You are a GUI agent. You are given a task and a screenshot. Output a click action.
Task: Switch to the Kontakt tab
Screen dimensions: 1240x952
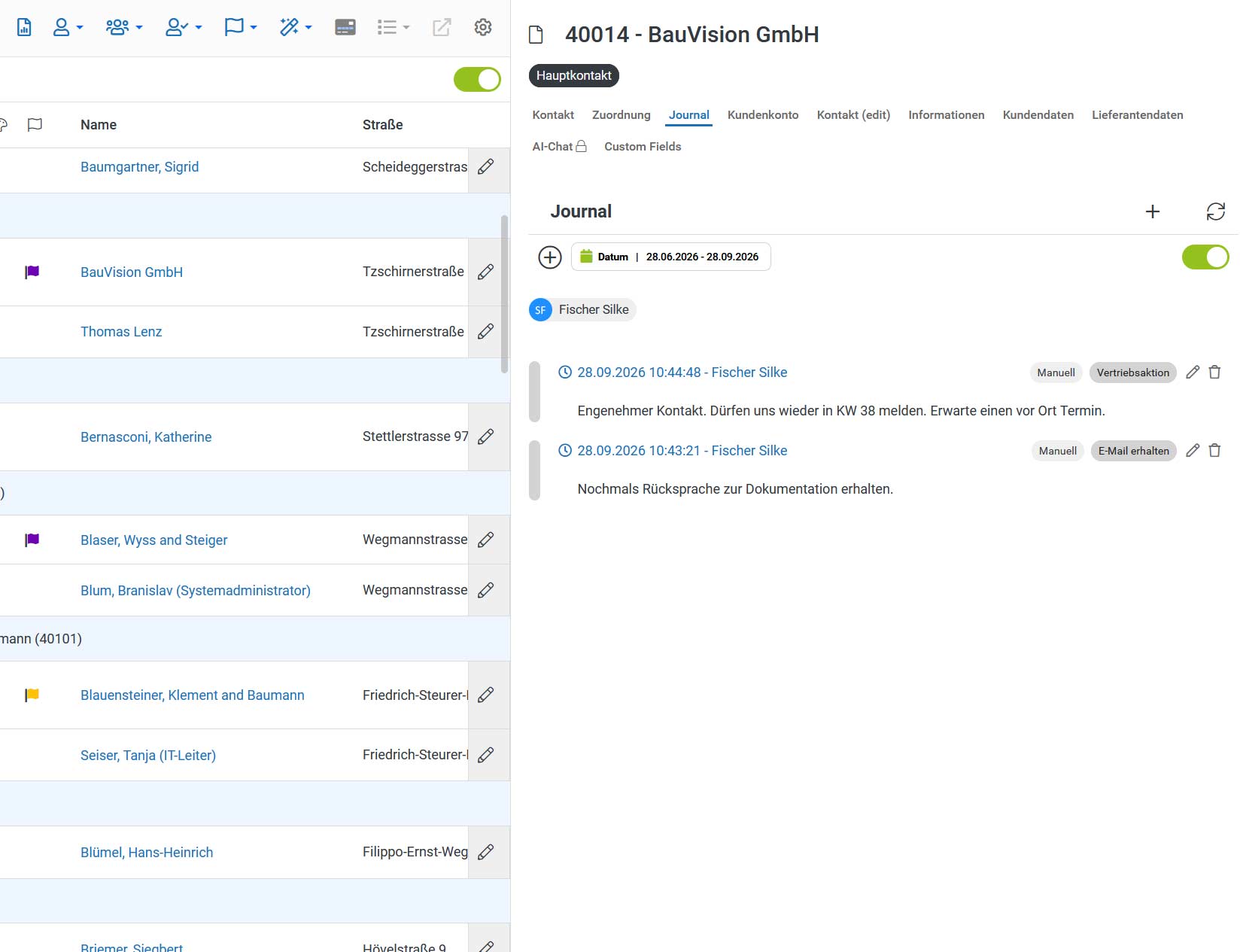[553, 114]
